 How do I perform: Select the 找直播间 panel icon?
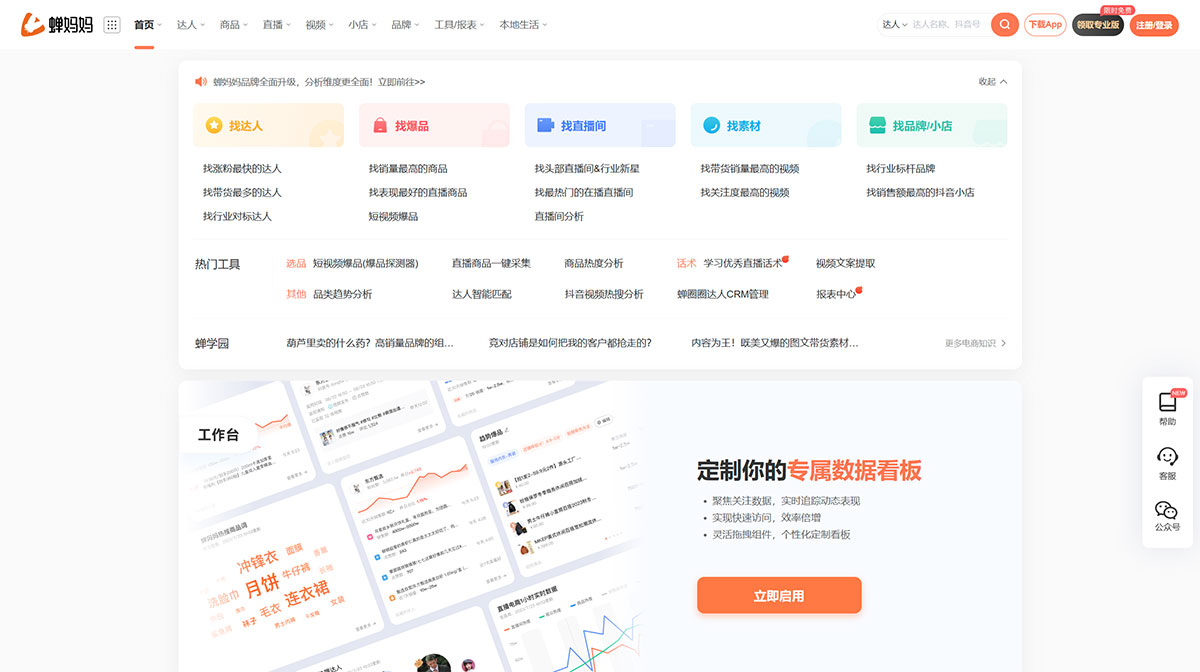[x=544, y=124]
